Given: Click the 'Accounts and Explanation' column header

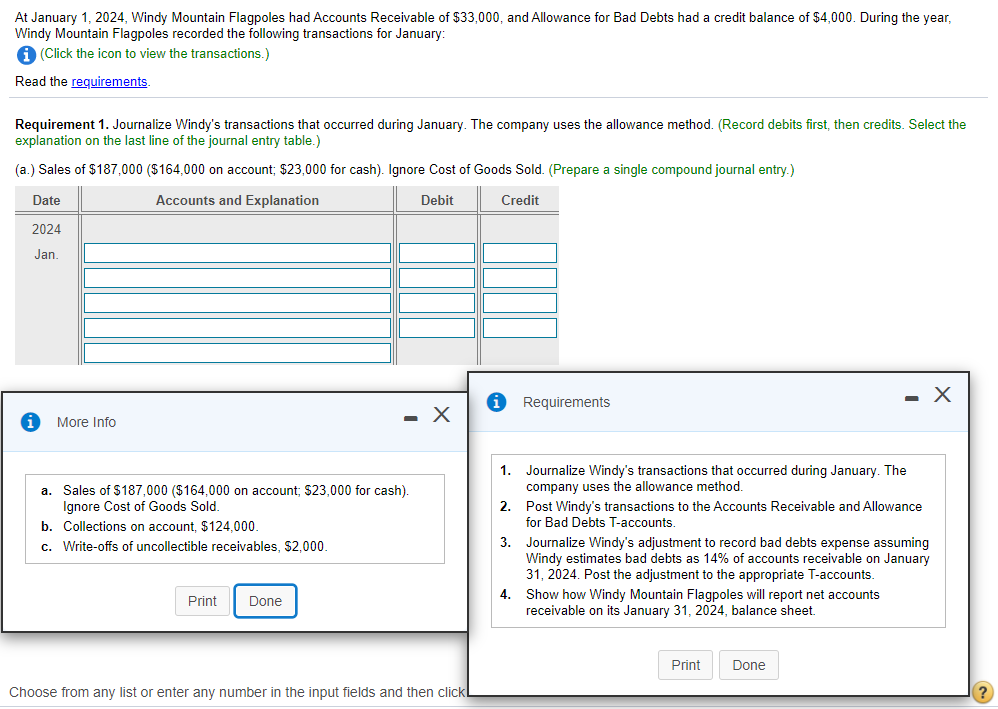Looking at the screenshot, I should click(x=237, y=200).
